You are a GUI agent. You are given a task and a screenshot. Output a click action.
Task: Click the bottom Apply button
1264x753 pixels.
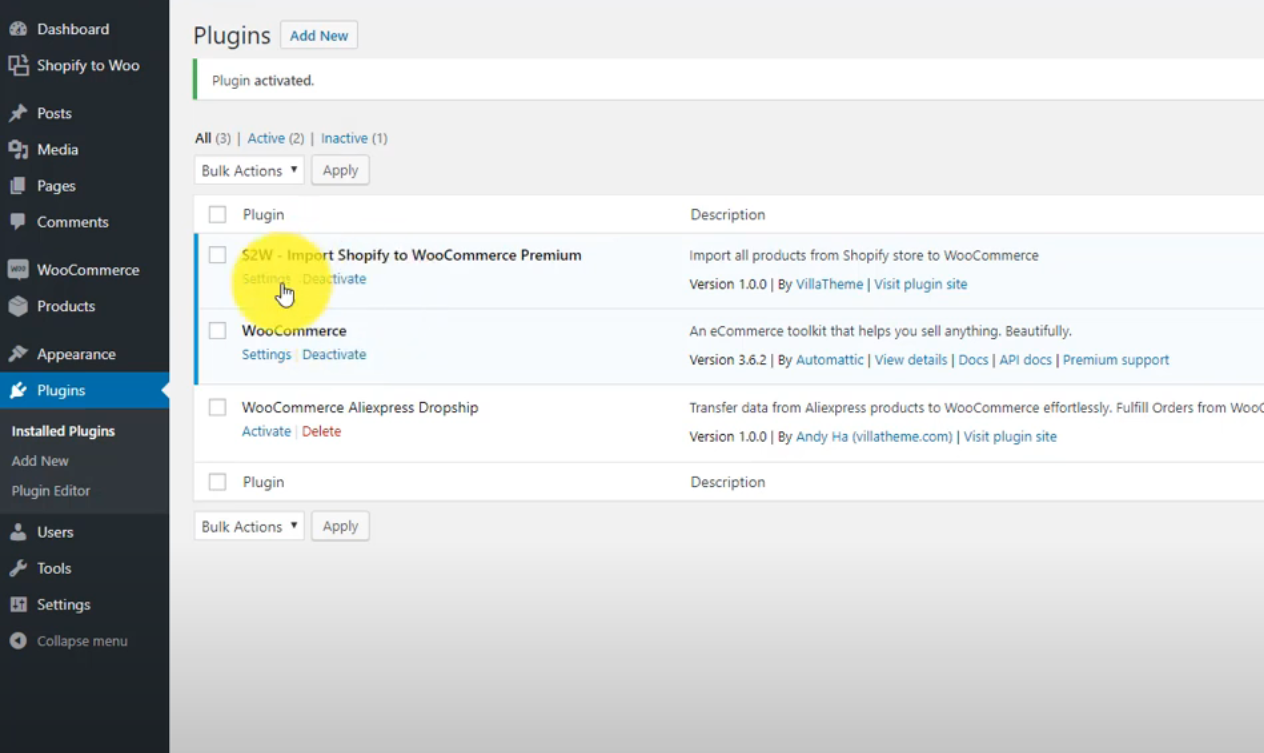(340, 526)
